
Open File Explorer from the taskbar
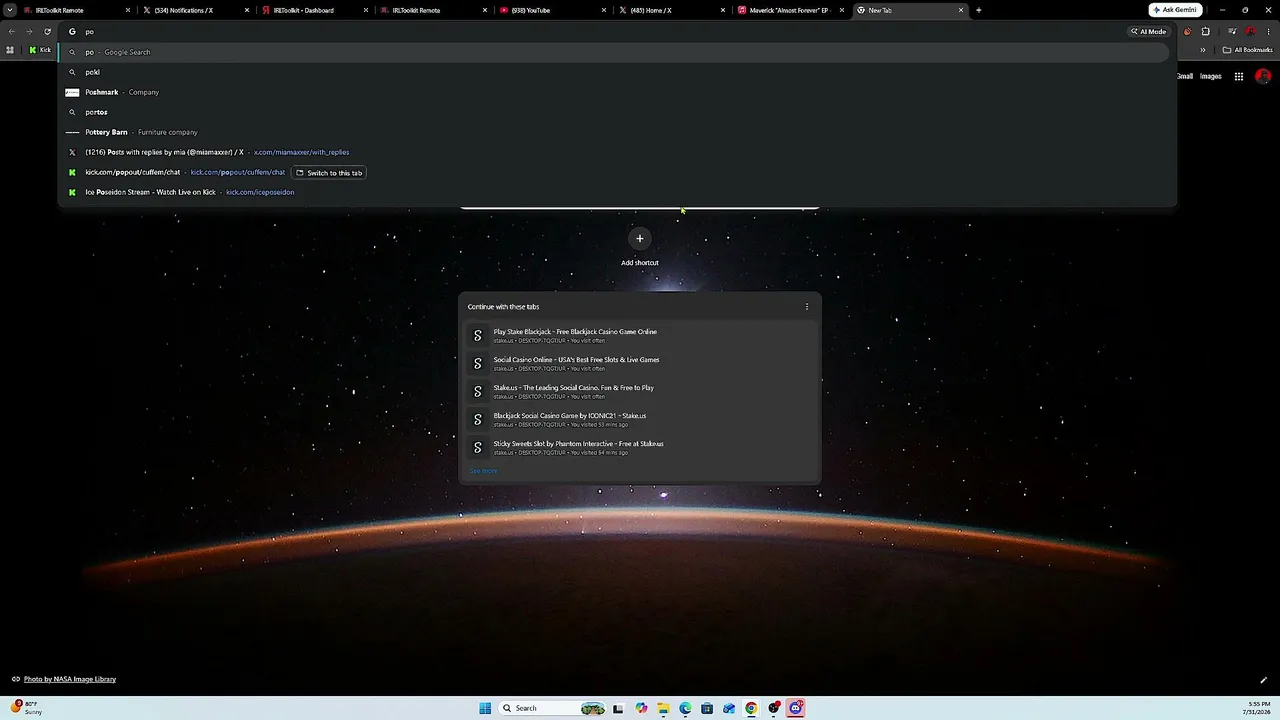pyautogui.click(x=663, y=708)
